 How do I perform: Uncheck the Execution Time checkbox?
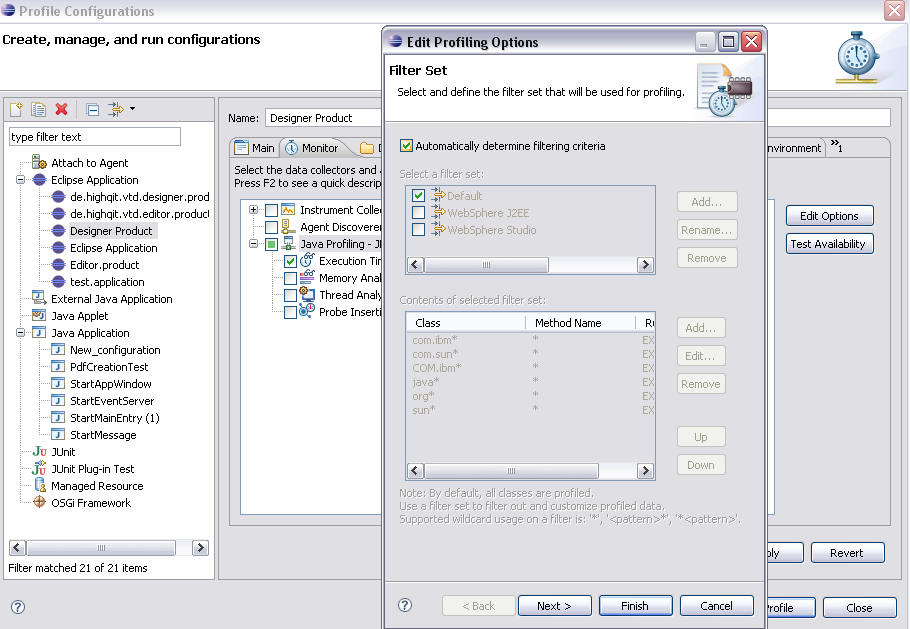tap(290, 261)
